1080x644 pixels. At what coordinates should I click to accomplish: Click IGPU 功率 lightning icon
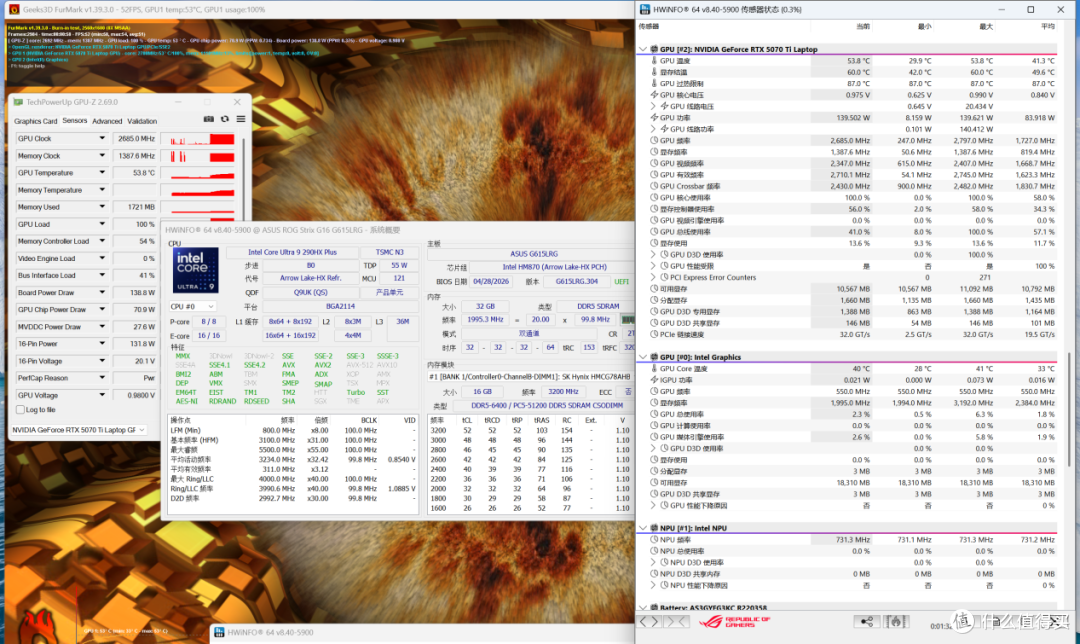(654, 380)
